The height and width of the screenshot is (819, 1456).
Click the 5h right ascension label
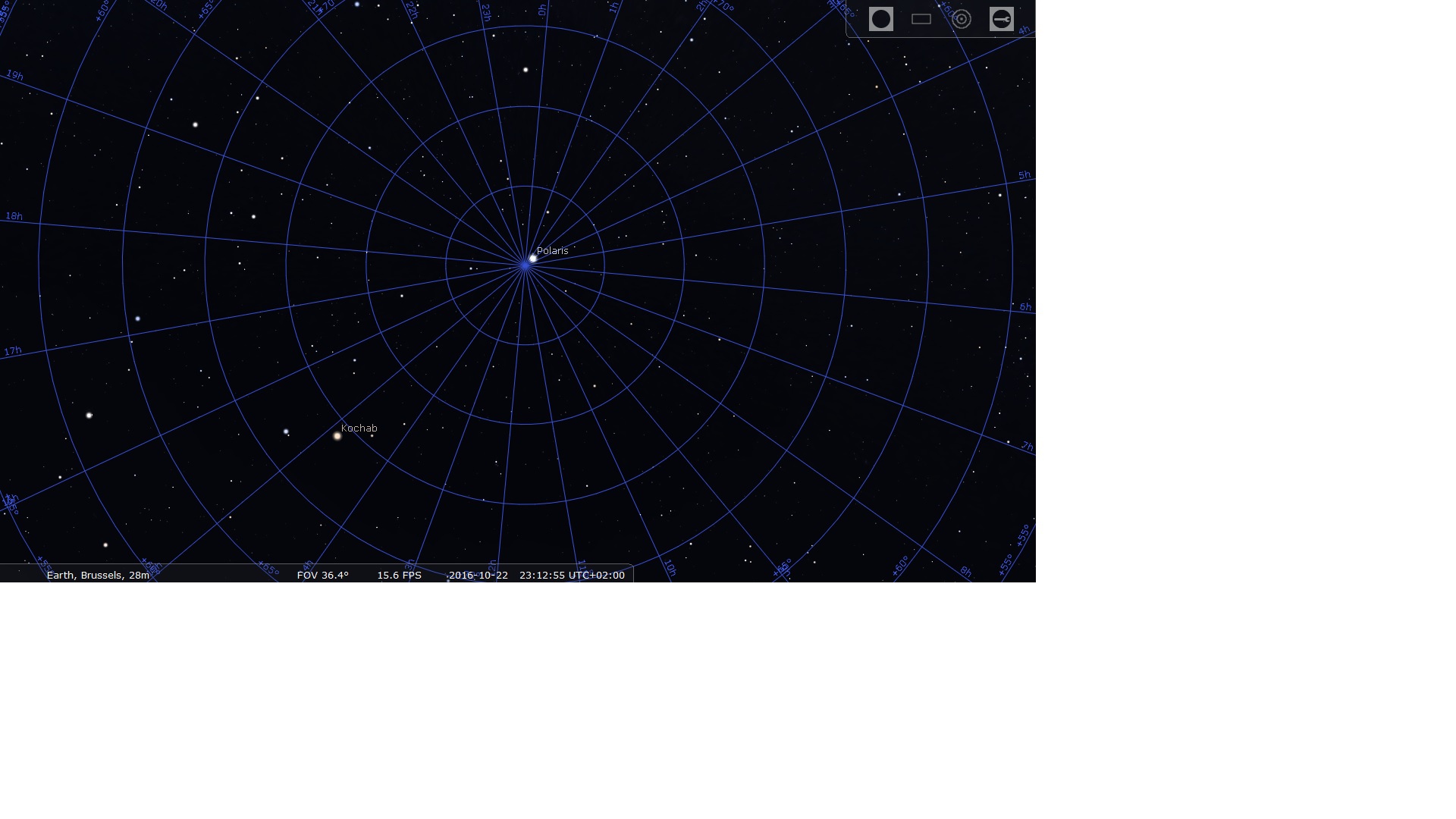[1024, 175]
